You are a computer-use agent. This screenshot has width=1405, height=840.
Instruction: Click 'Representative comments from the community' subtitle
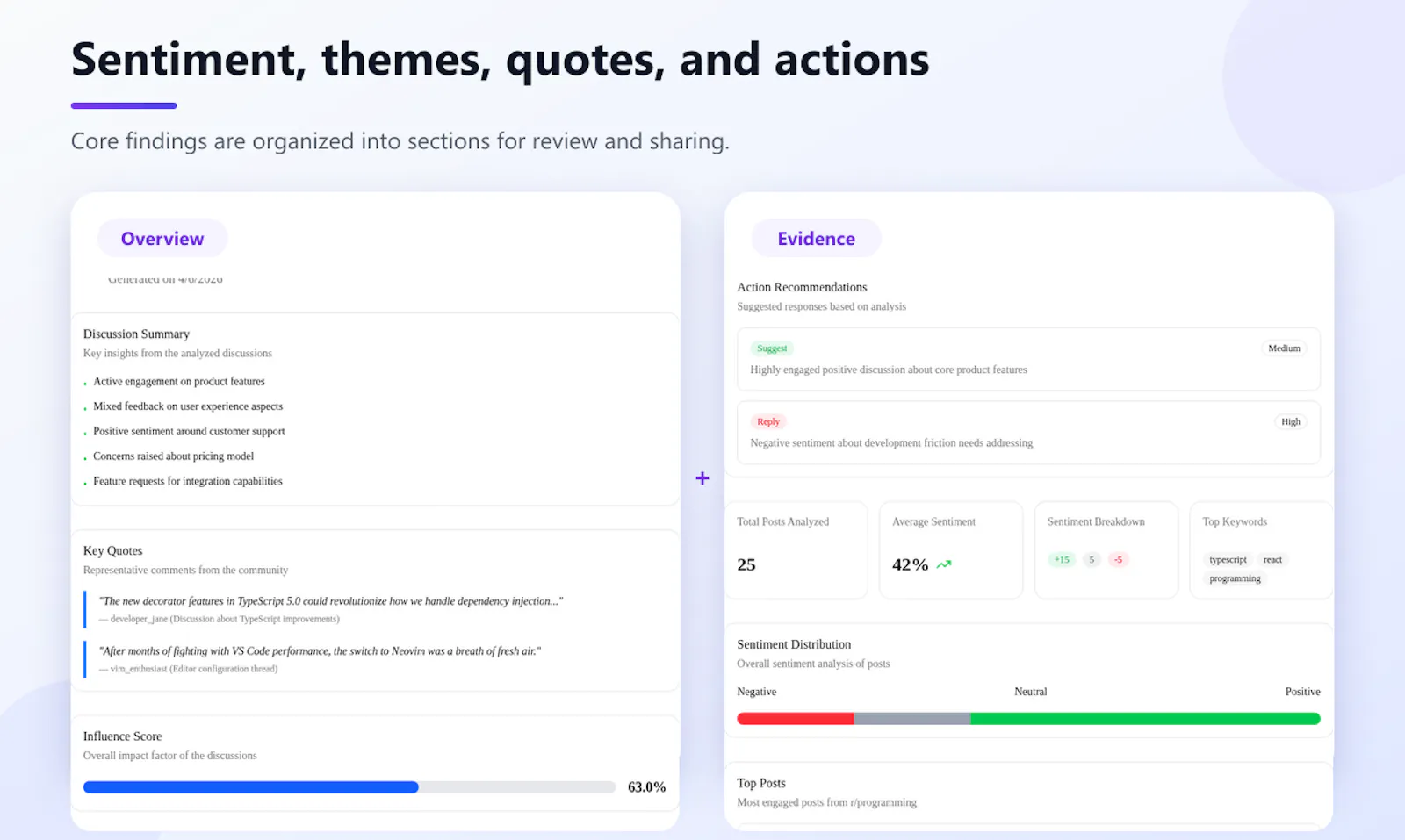coord(185,570)
